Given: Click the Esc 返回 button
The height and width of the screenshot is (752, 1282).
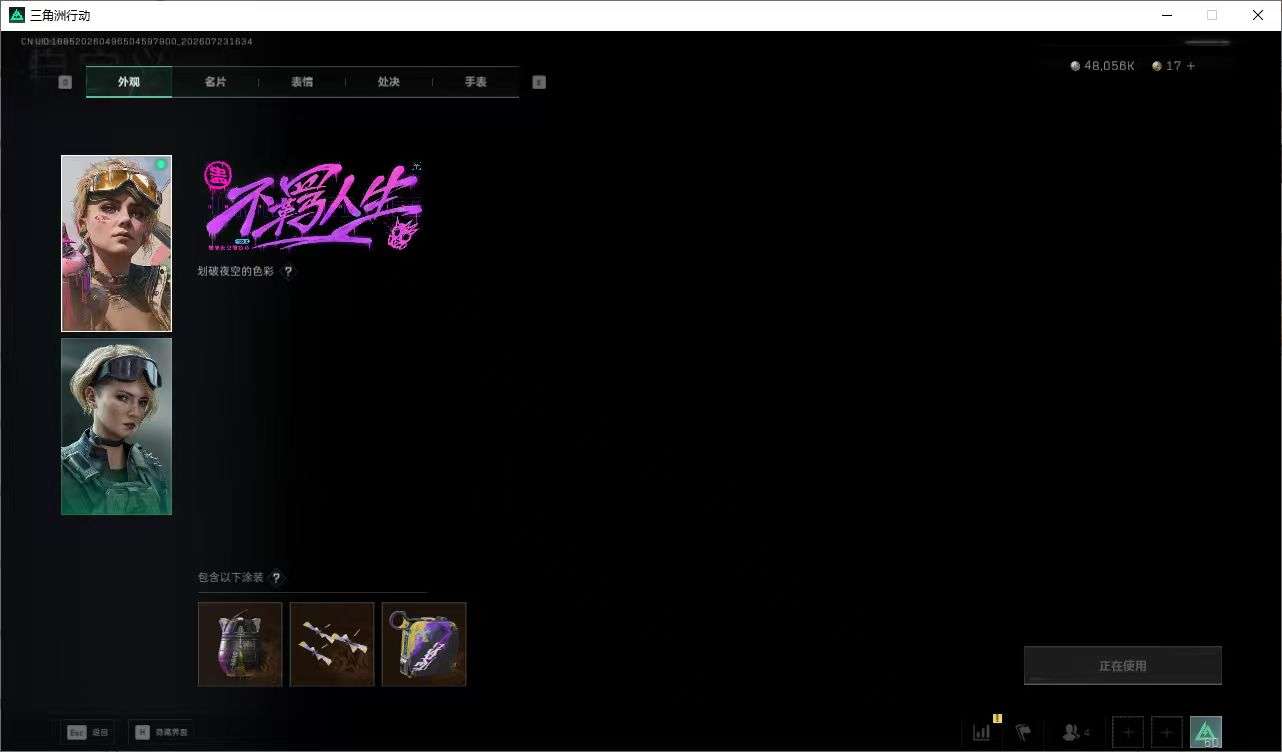Looking at the screenshot, I should (87, 732).
